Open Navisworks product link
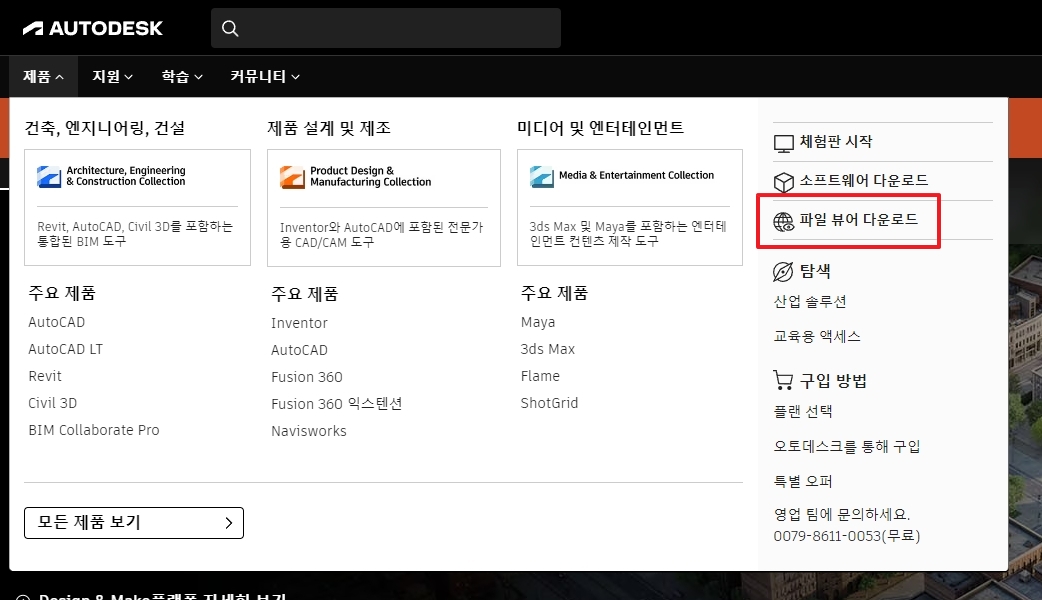This screenshot has height=600, width=1042. coord(308,431)
